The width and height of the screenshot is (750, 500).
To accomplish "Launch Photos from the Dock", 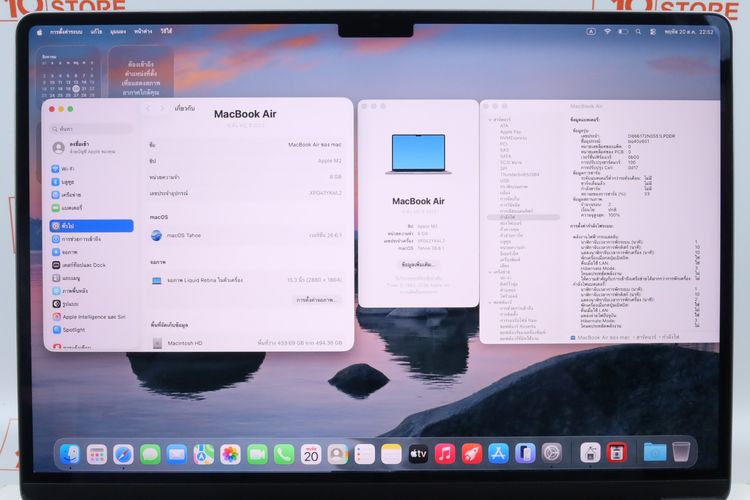I will pyautogui.click(x=231, y=454).
